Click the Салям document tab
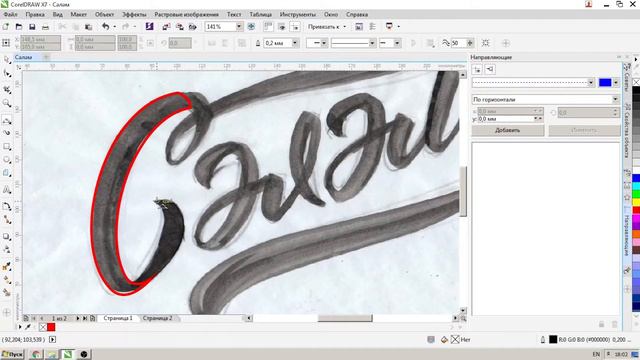640x360 pixels. coord(24,57)
